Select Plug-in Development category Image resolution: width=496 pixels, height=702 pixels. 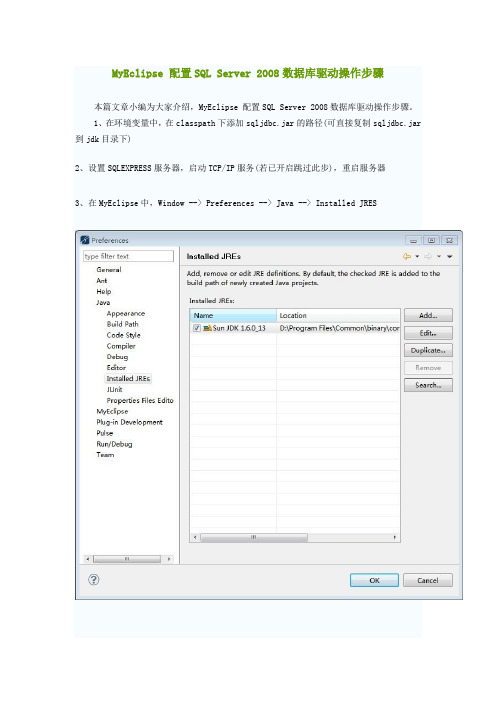(129, 422)
